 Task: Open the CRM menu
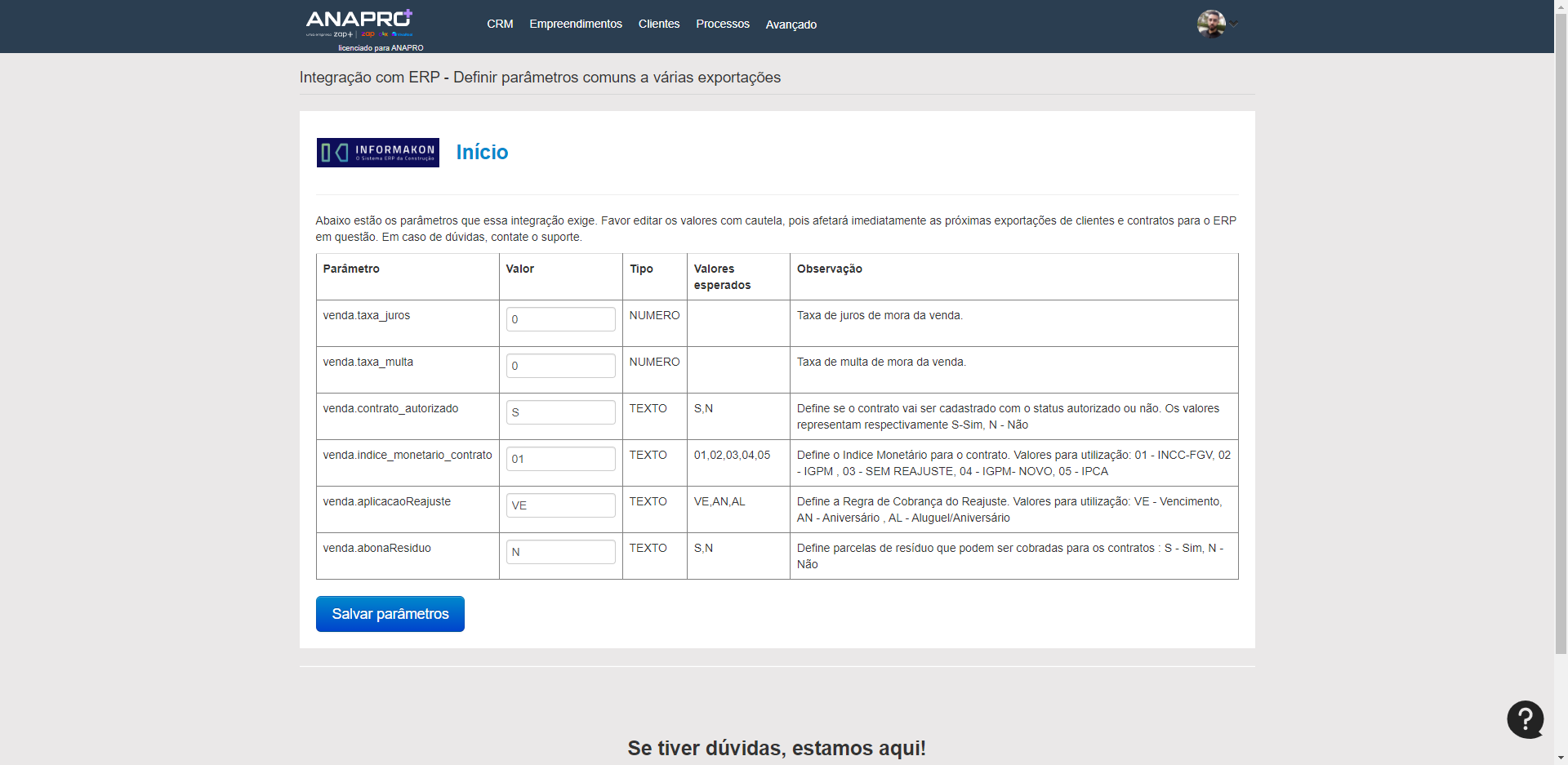500,24
